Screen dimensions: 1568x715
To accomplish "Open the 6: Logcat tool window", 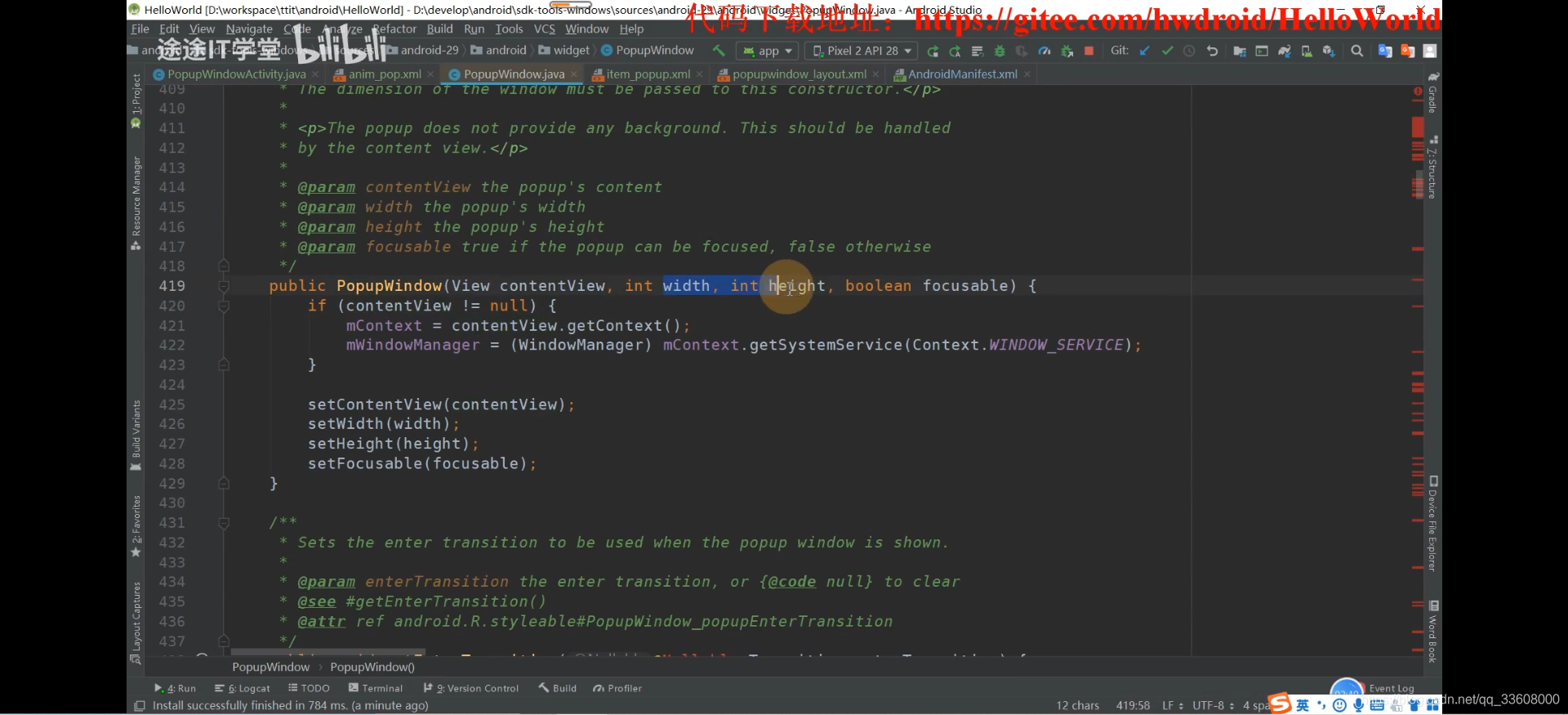I will point(242,688).
